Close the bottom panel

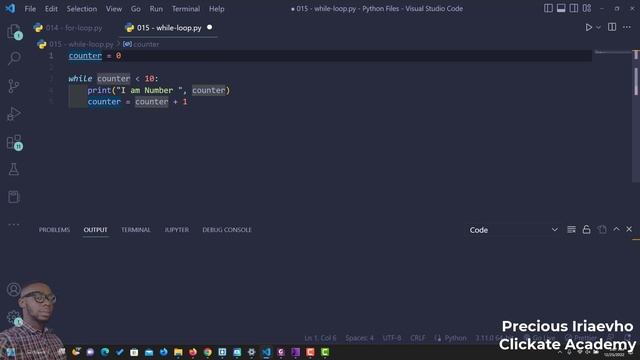click(x=629, y=229)
